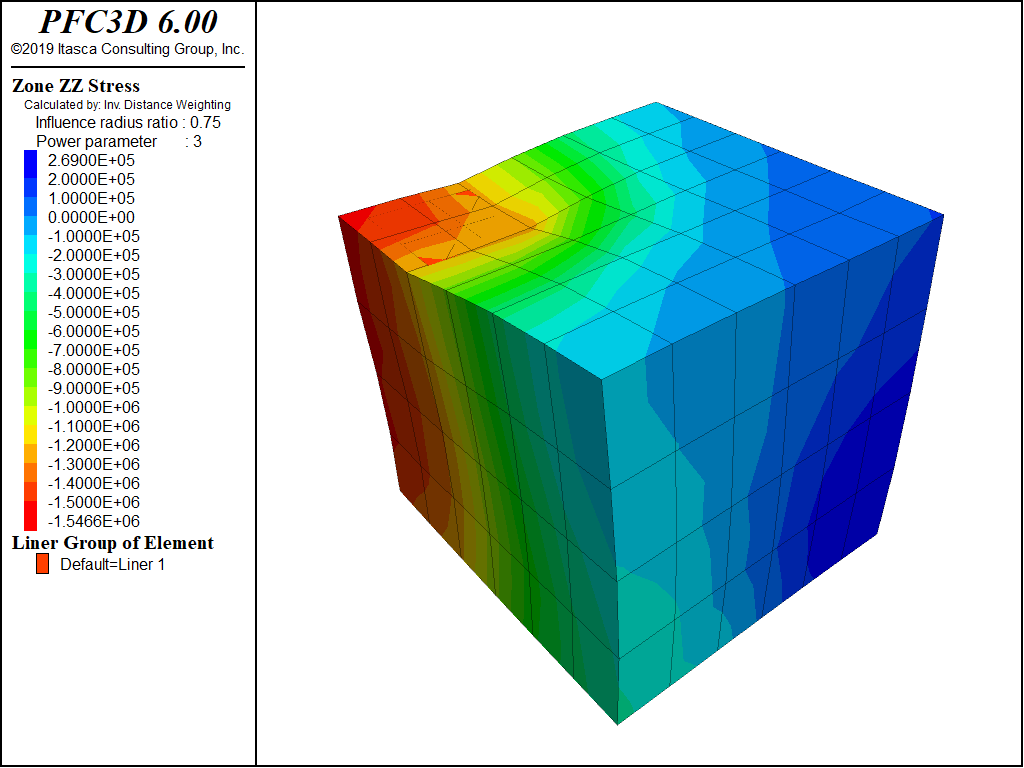
Task: Click the Default=Liner 1 legend label
Action: click(112, 564)
